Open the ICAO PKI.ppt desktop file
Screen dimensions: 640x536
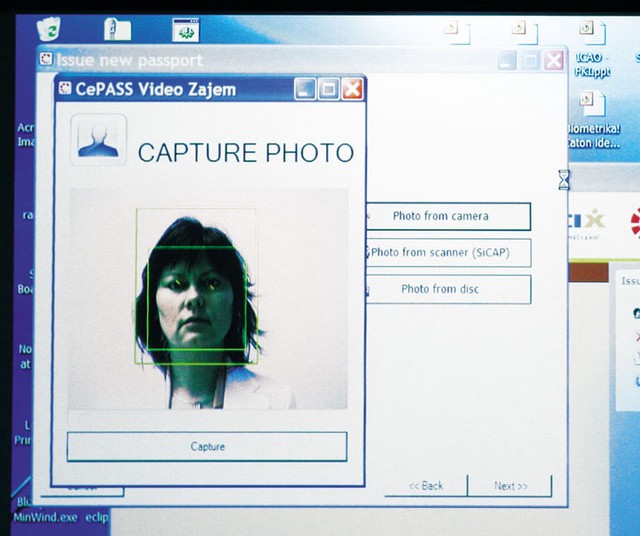coord(592,47)
